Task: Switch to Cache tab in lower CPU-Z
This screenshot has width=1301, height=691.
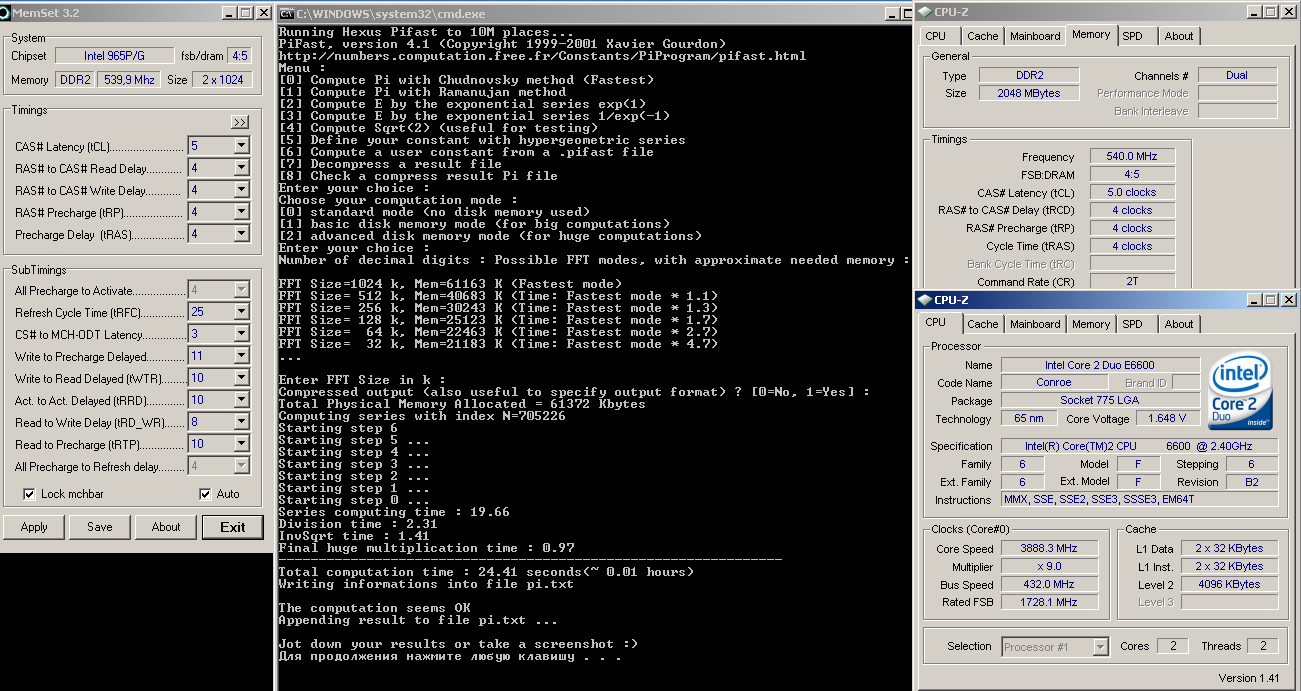Action: [x=983, y=324]
